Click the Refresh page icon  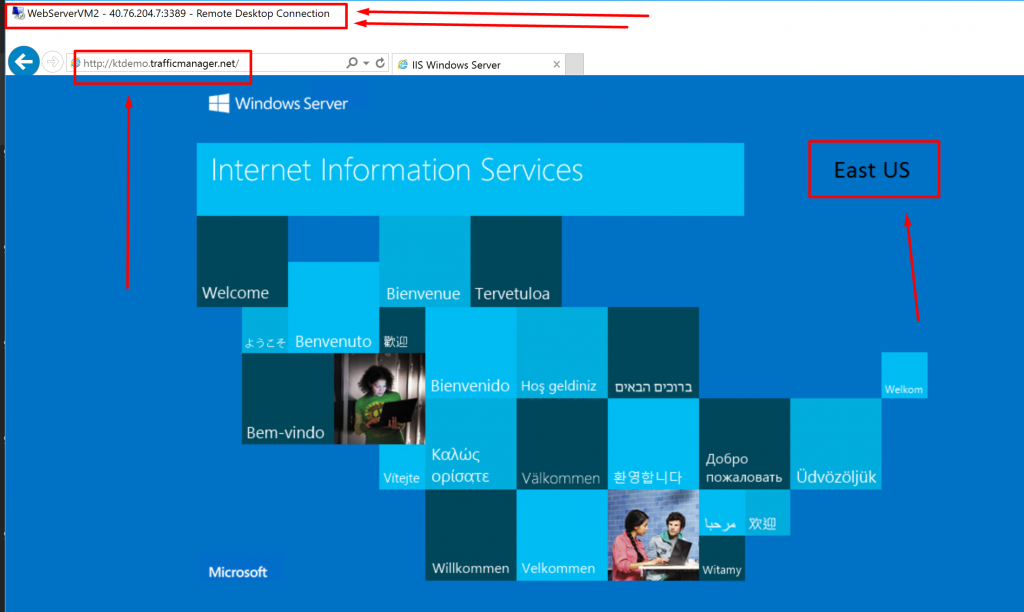(x=380, y=63)
